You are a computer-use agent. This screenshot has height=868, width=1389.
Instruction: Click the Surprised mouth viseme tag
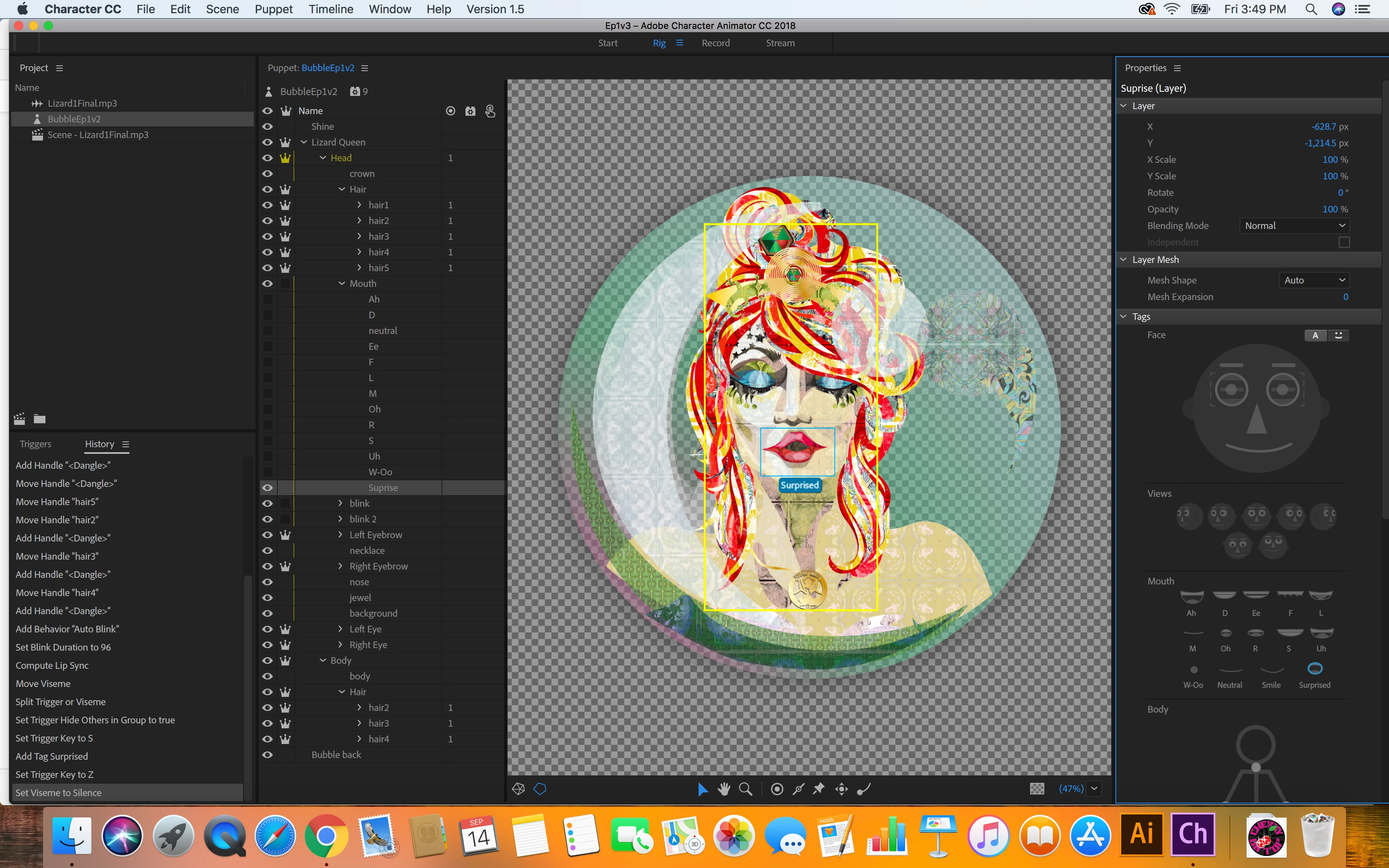[x=1315, y=669]
